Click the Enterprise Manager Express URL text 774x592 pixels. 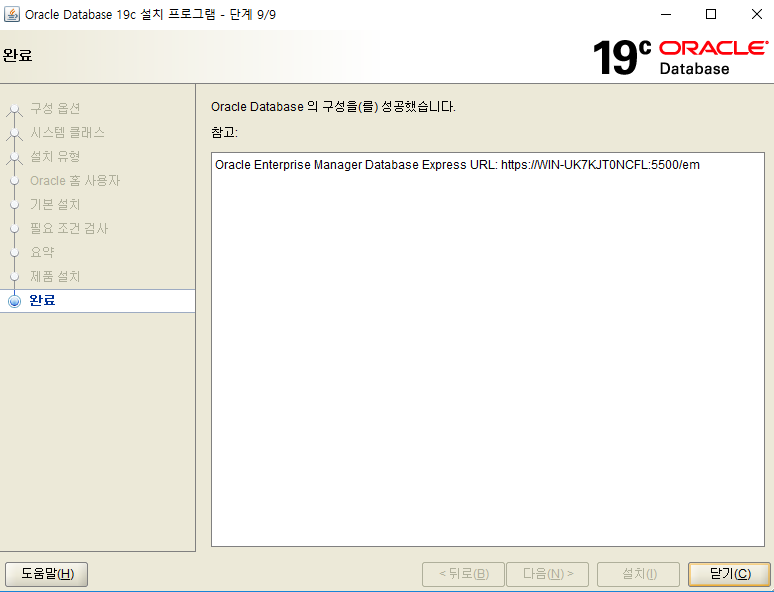tap(457, 165)
